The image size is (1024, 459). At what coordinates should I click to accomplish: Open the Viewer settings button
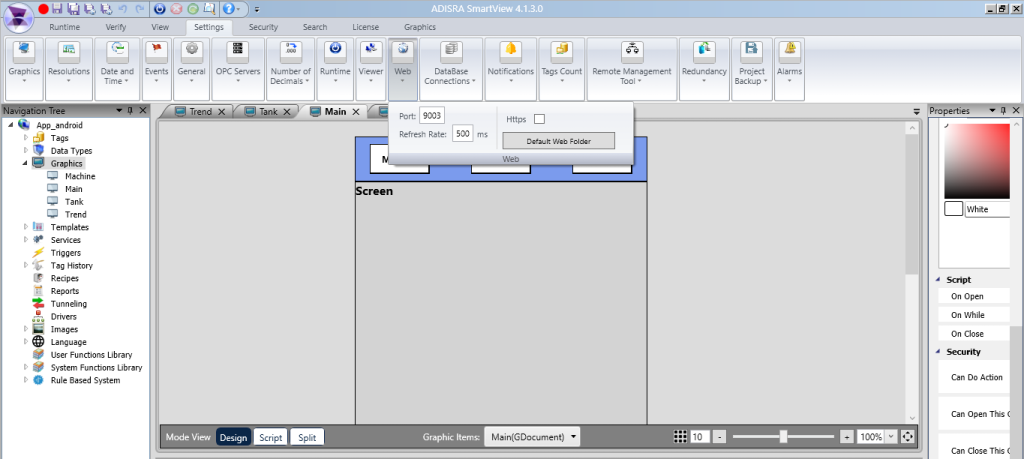(x=371, y=69)
